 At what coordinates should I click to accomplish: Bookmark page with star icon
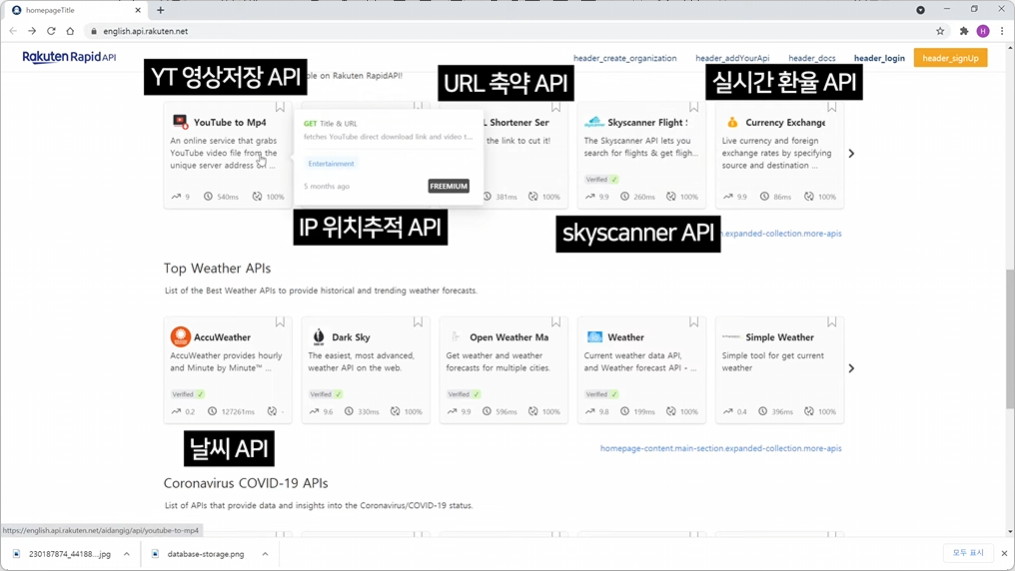tap(940, 31)
